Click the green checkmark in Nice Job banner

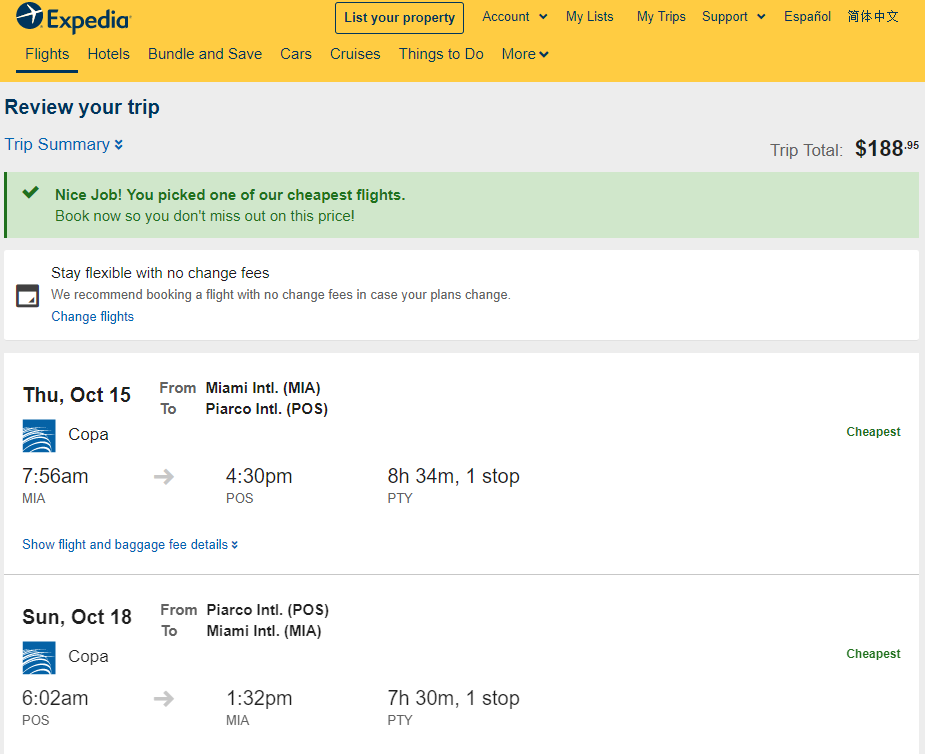31,192
